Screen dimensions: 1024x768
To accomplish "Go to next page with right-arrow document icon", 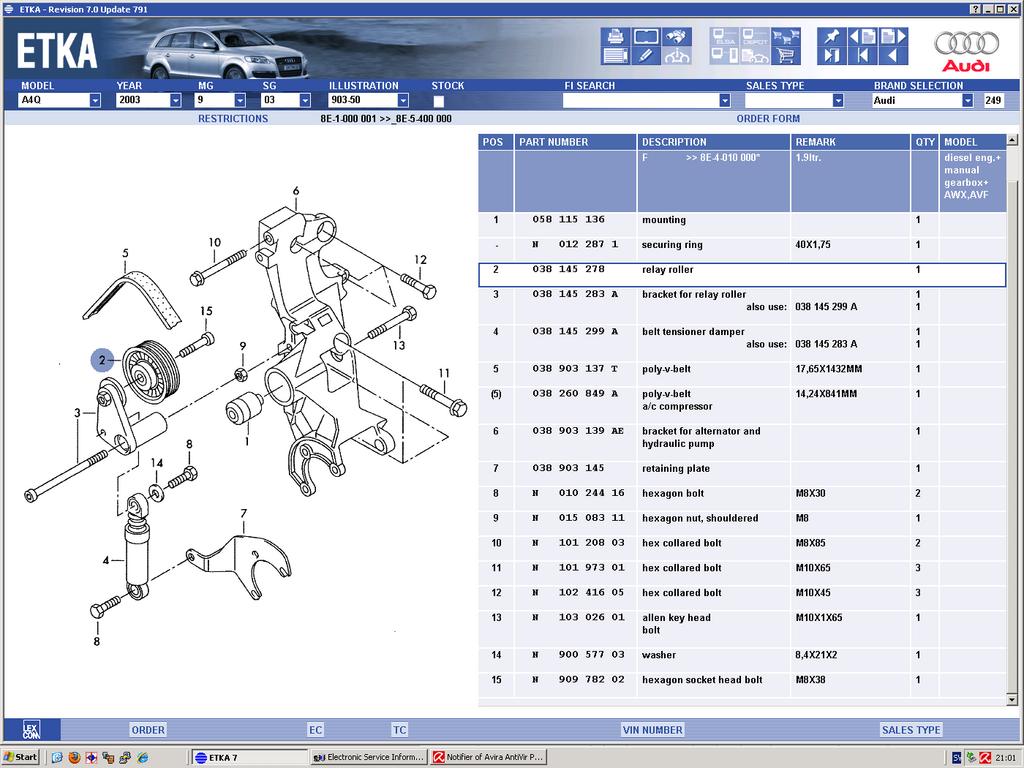I will point(892,36).
